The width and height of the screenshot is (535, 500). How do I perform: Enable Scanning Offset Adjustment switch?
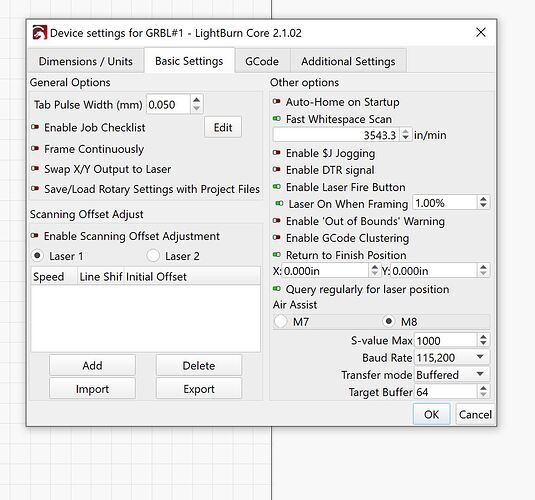tap(35, 235)
